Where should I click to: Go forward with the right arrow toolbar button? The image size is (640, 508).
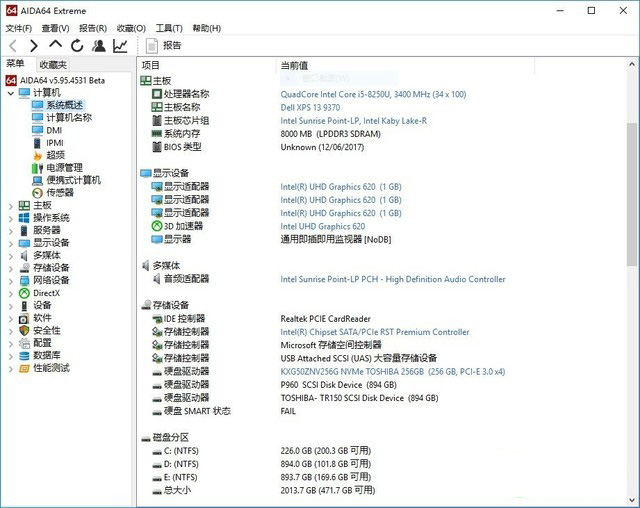pyautogui.click(x=34, y=46)
